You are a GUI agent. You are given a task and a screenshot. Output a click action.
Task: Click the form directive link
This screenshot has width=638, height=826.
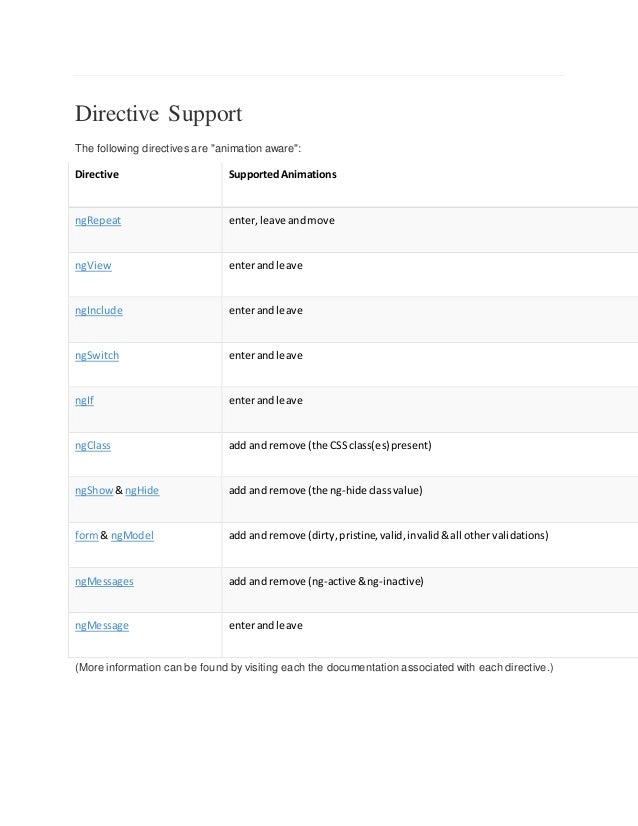pos(86,535)
